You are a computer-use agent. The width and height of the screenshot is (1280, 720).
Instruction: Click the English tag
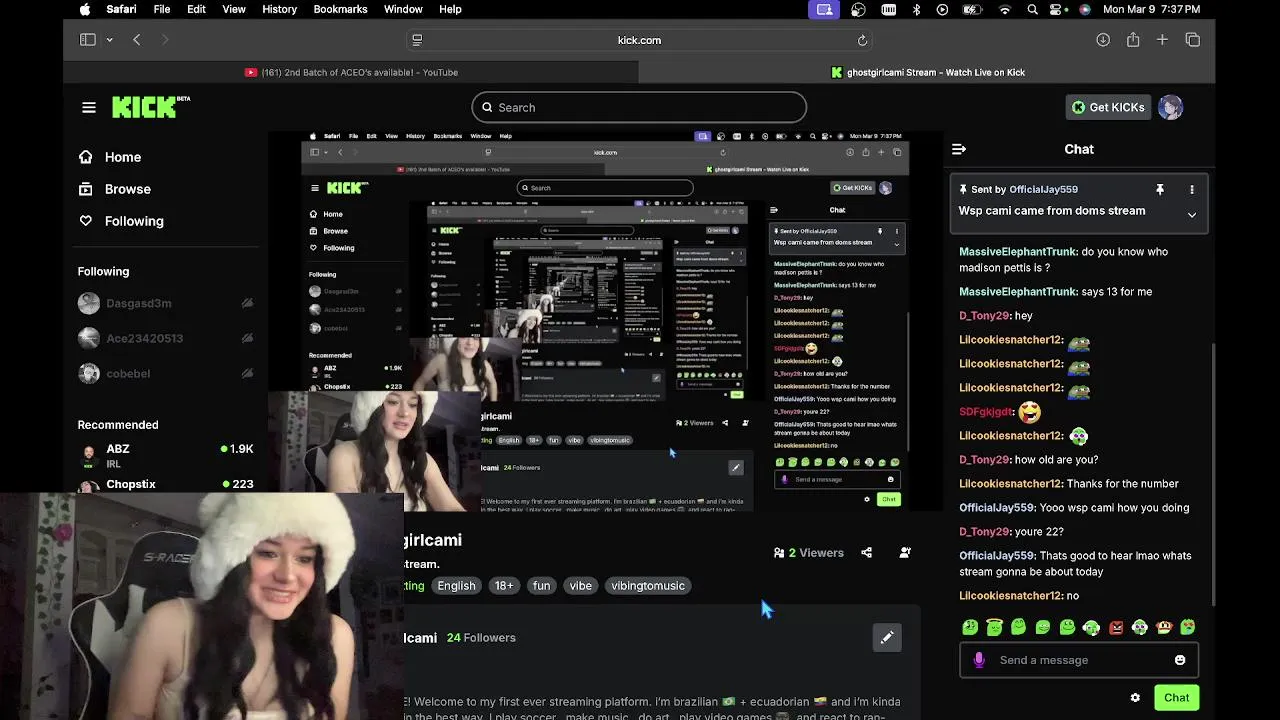[x=456, y=586]
